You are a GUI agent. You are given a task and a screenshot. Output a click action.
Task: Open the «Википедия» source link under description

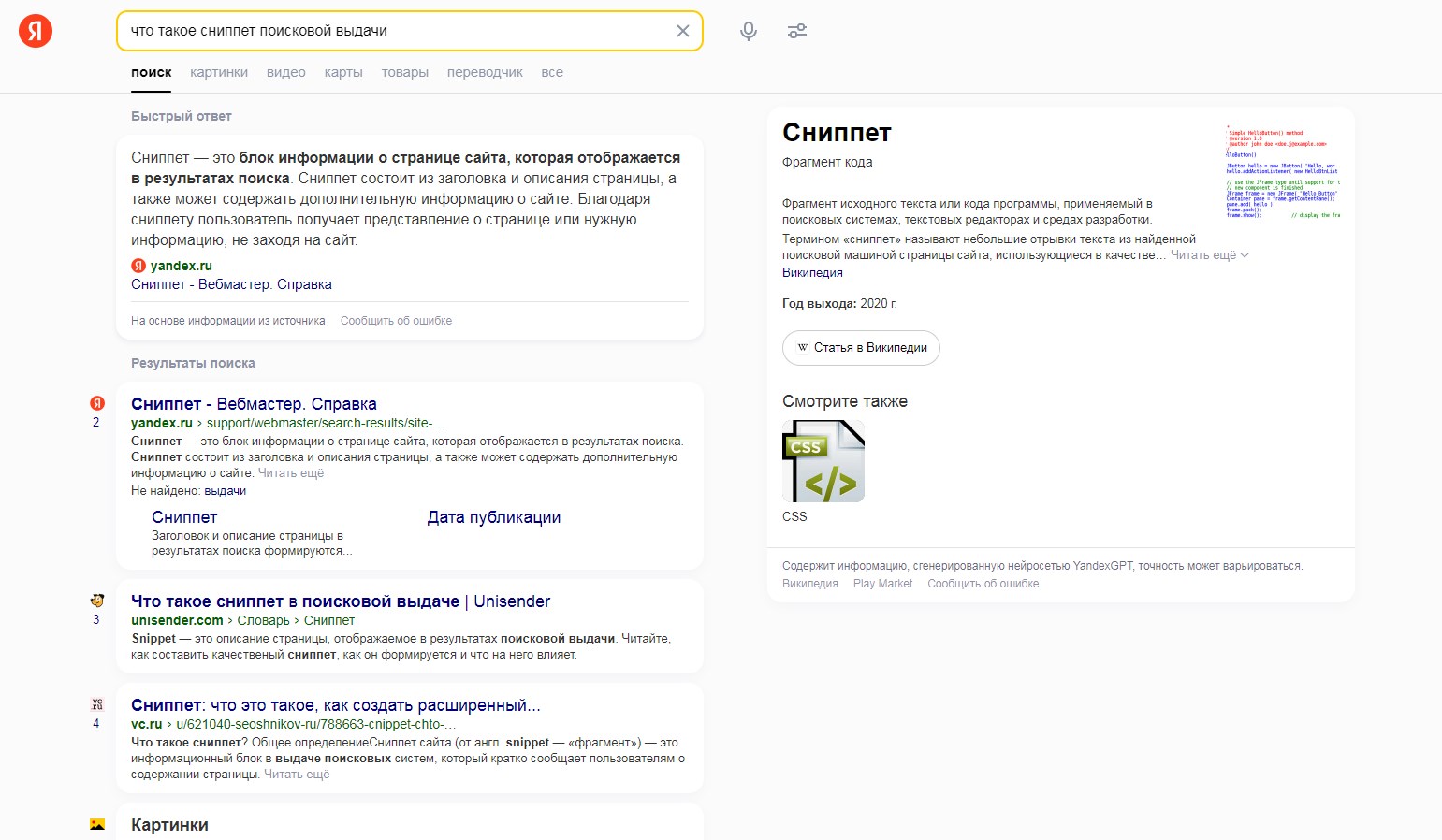click(812, 273)
